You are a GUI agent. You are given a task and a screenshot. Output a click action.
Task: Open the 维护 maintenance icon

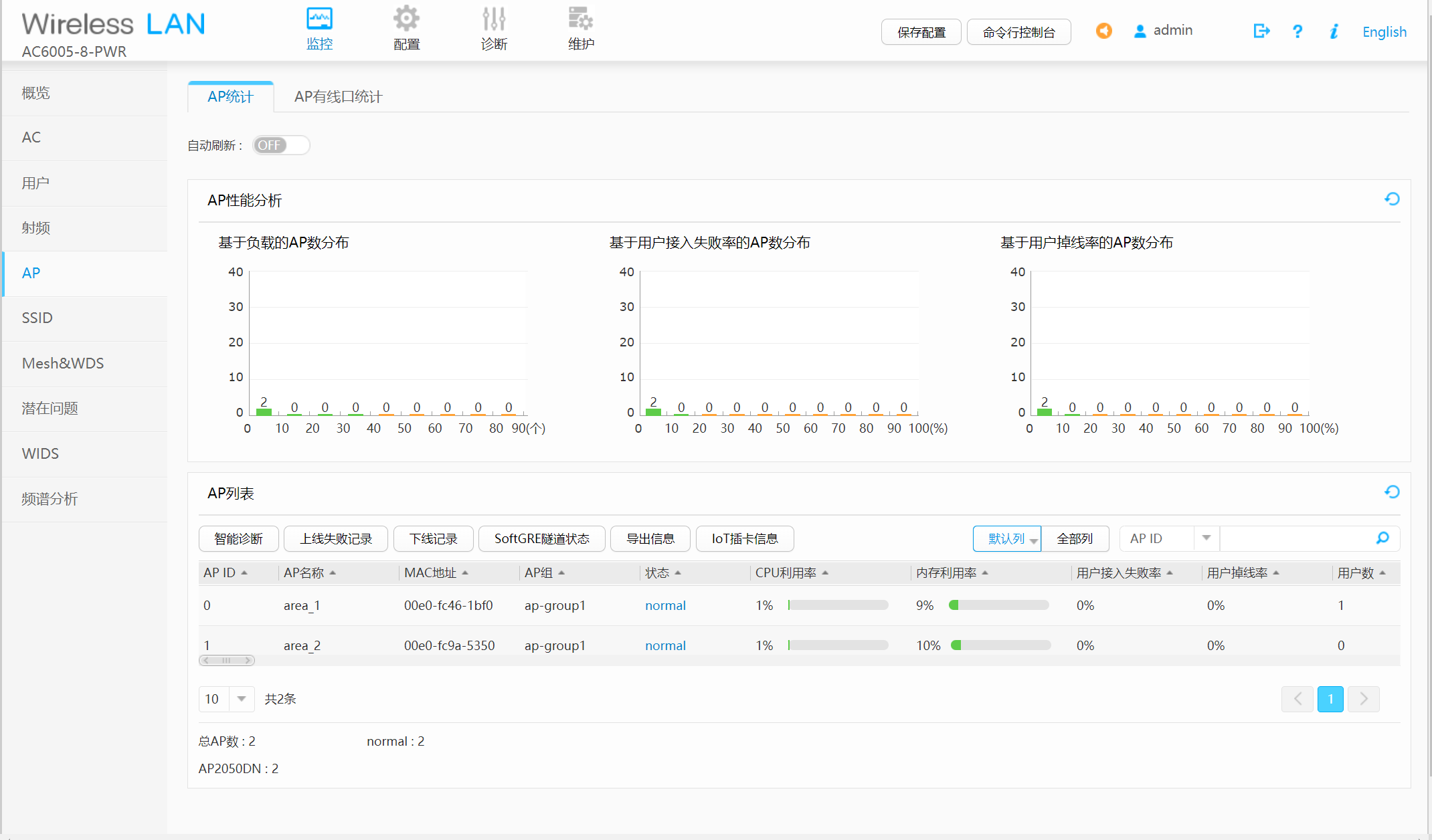pyautogui.click(x=580, y=19)
